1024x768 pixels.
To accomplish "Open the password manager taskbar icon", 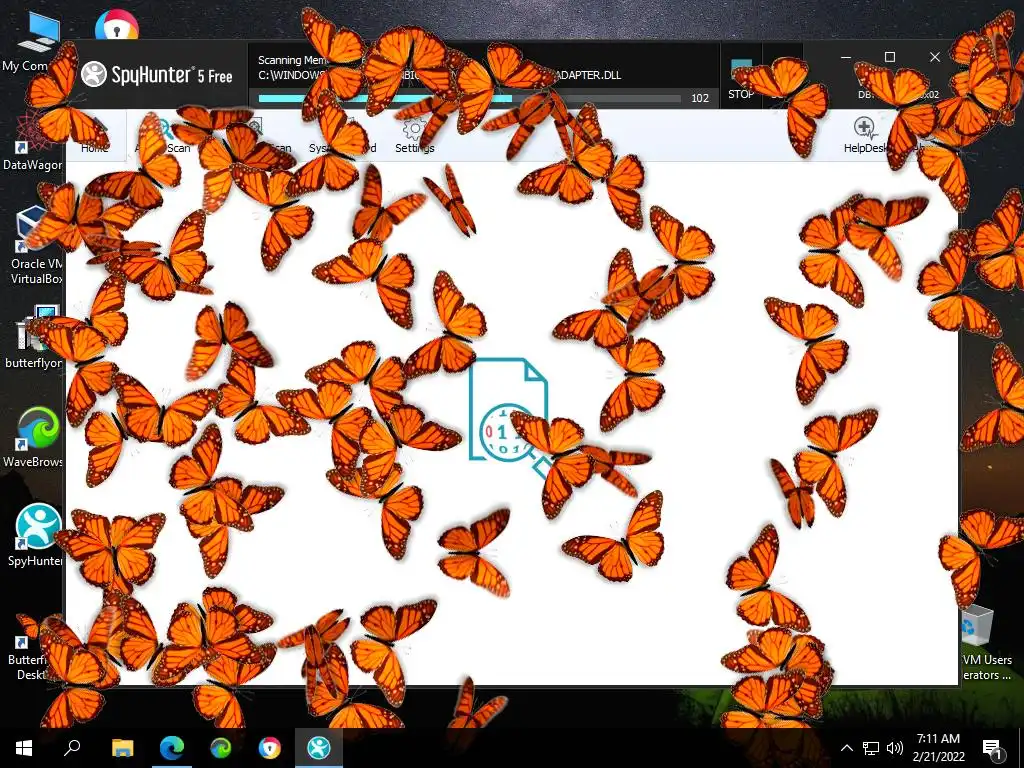I will [269, 748].
